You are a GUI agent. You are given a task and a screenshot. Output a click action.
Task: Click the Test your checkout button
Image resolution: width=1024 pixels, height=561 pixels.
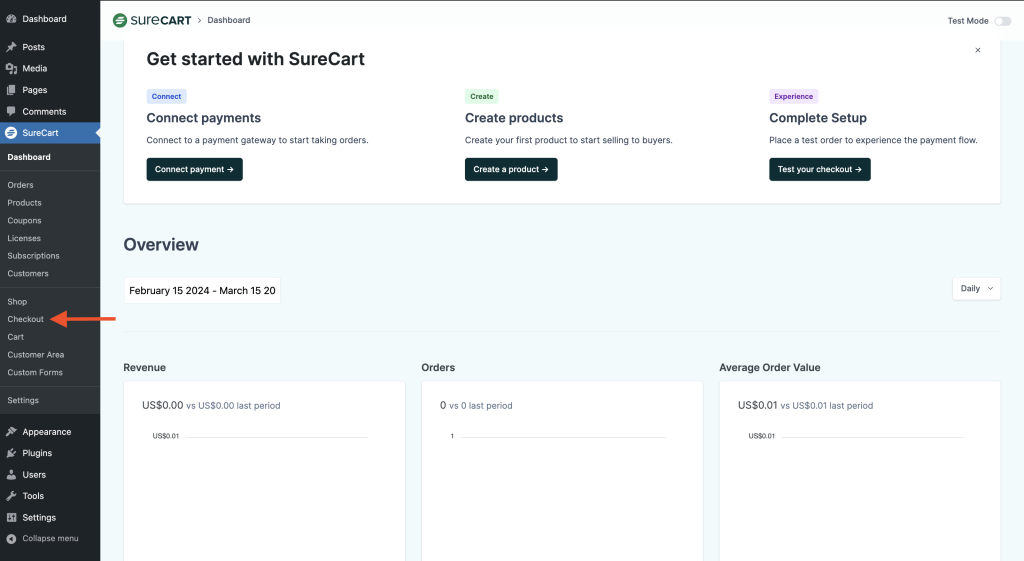tap(820, 169)
